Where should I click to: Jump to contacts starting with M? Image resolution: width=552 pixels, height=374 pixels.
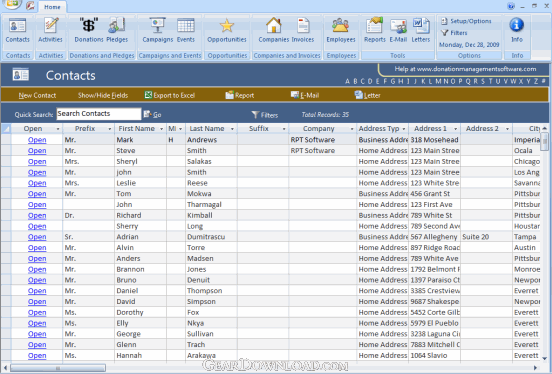point(438,81)
